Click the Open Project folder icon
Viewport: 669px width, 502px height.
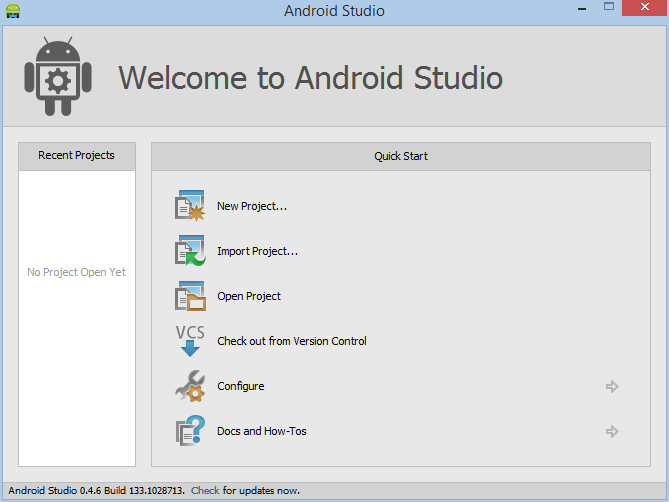click(x=190, y=296)
